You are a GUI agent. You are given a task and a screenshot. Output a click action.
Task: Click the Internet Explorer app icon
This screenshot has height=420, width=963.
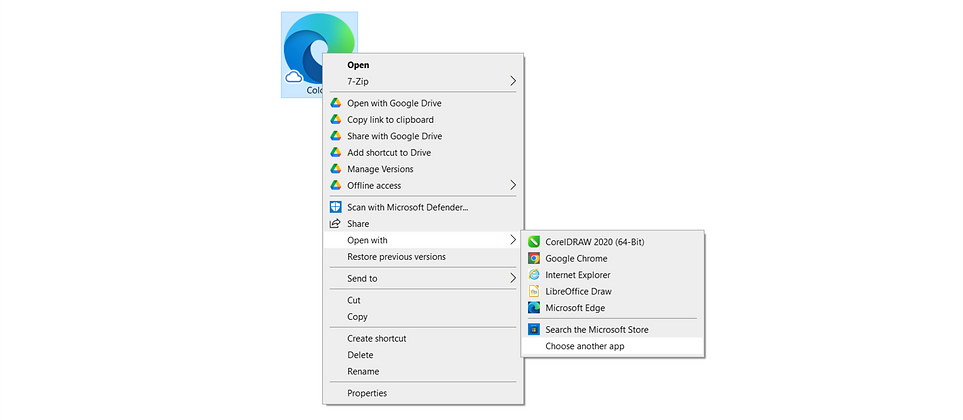pos(534,274)
